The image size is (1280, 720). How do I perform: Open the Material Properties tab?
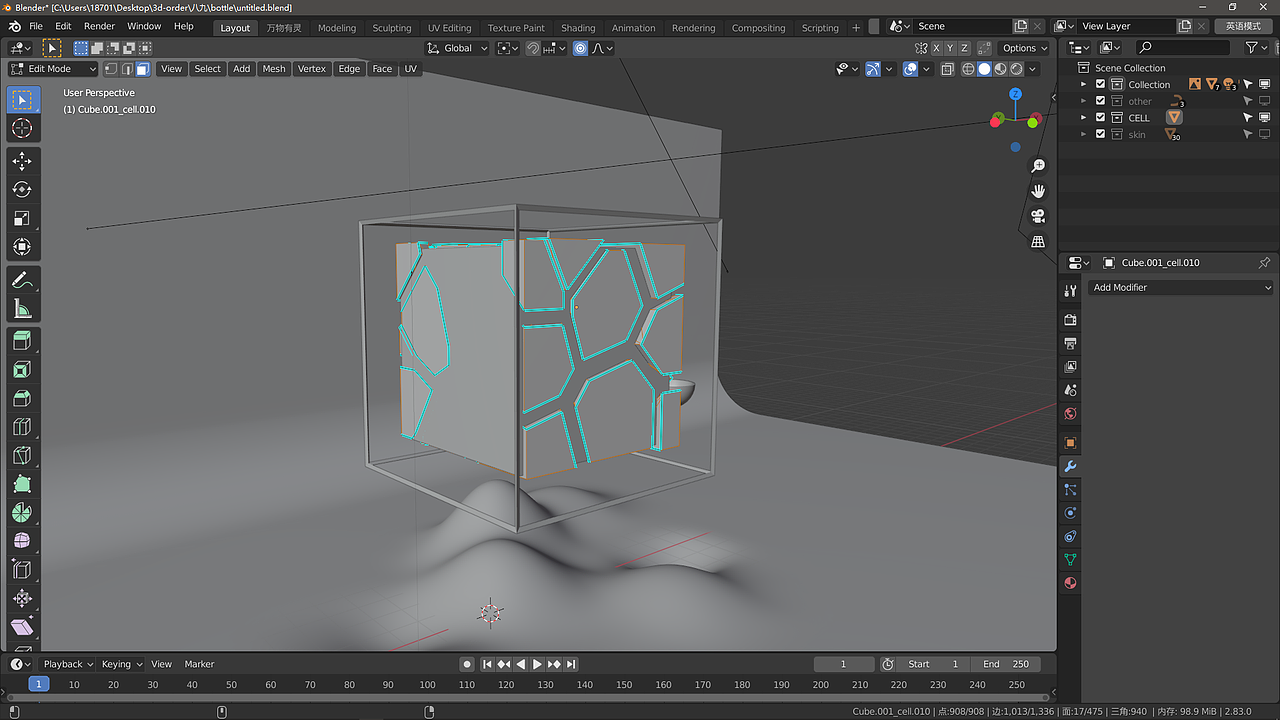point(1070,583)
